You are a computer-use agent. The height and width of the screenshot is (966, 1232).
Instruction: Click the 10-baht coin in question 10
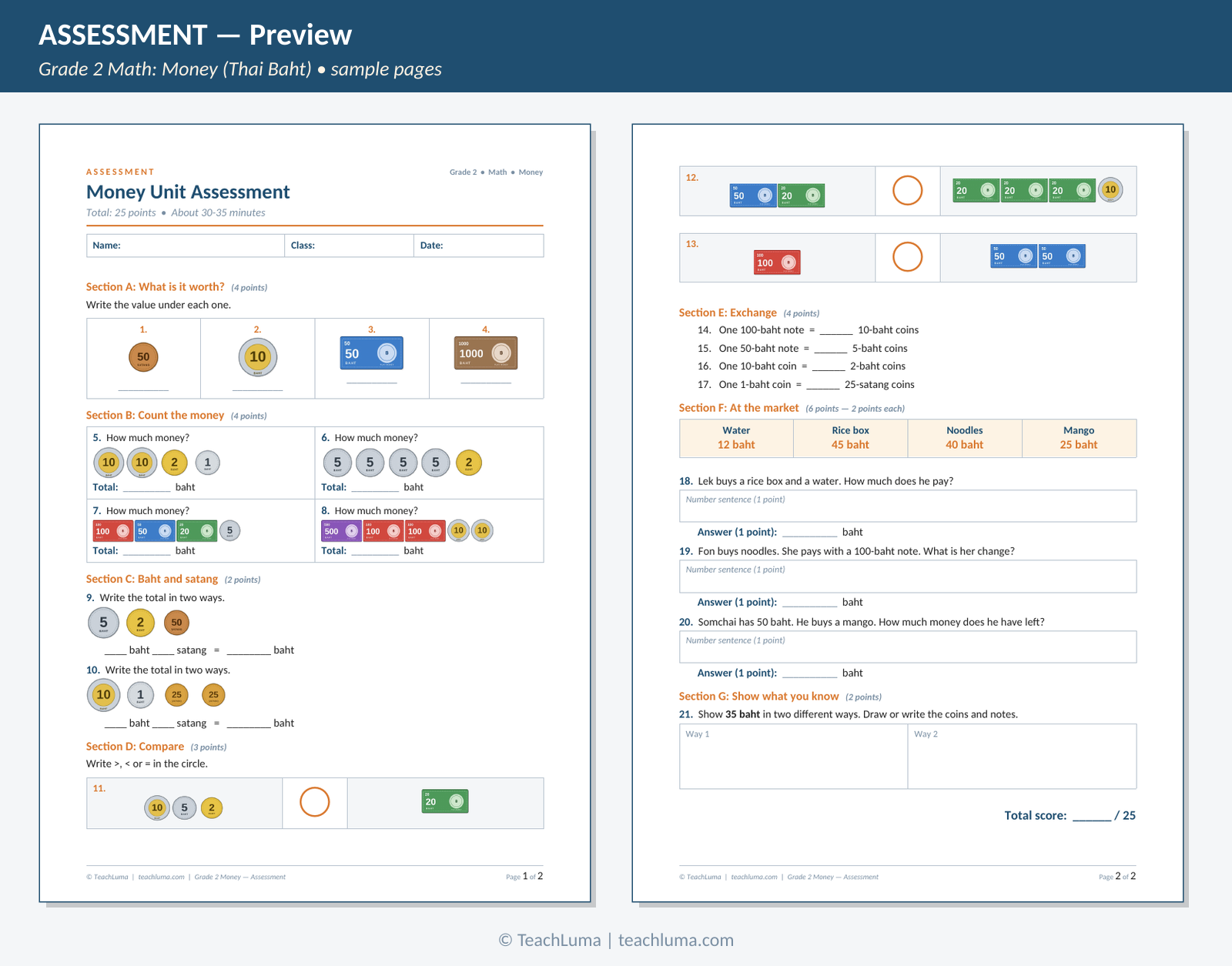click(x=103, y=695)
